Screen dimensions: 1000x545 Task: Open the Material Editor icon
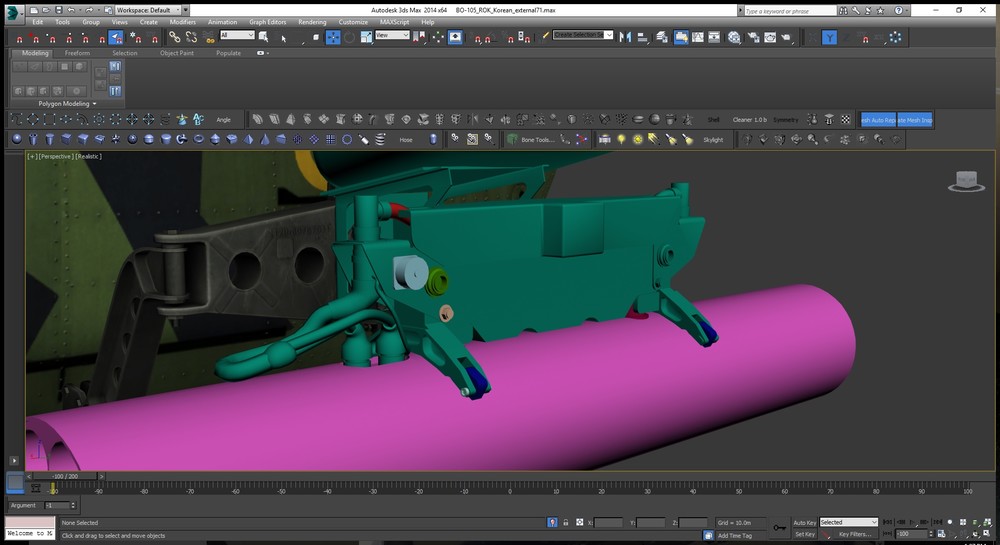(734, 37)
